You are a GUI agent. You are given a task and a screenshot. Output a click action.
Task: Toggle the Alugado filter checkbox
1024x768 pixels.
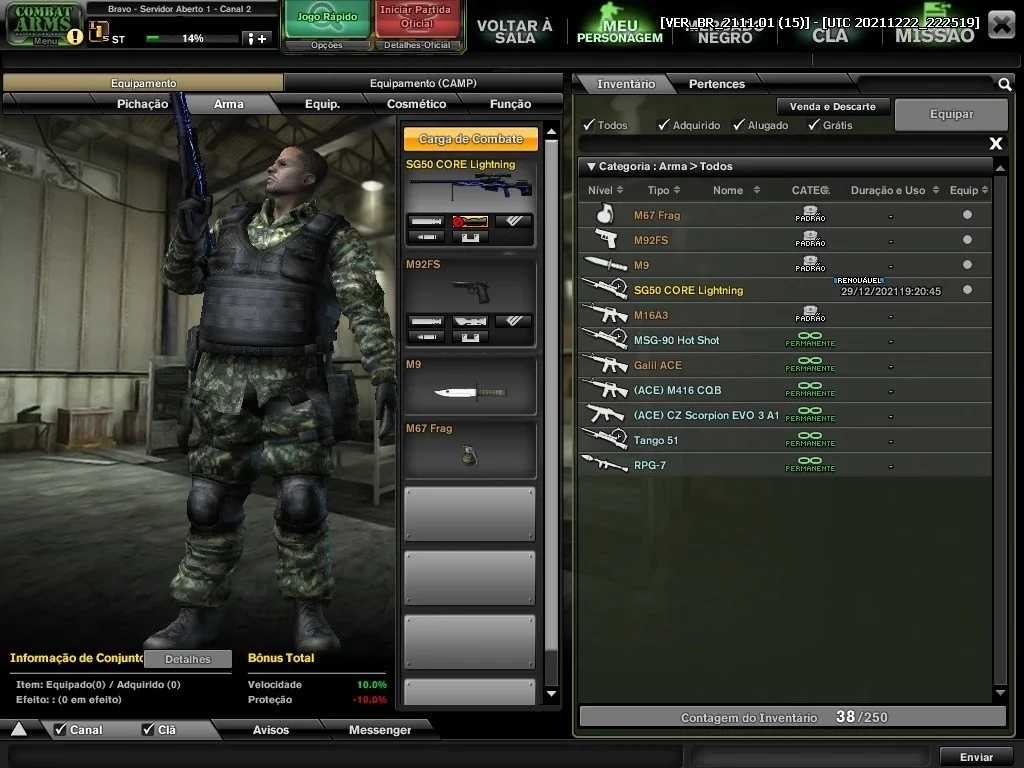739,125
